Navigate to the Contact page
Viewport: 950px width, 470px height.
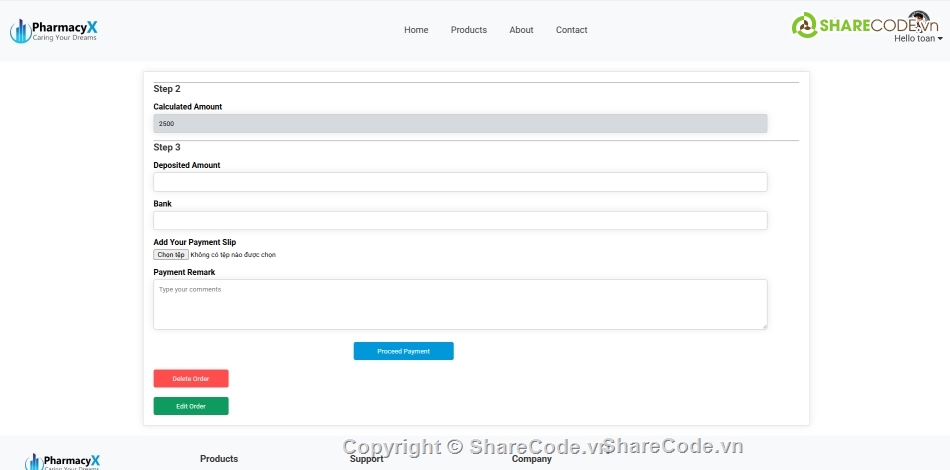point(571,30)
